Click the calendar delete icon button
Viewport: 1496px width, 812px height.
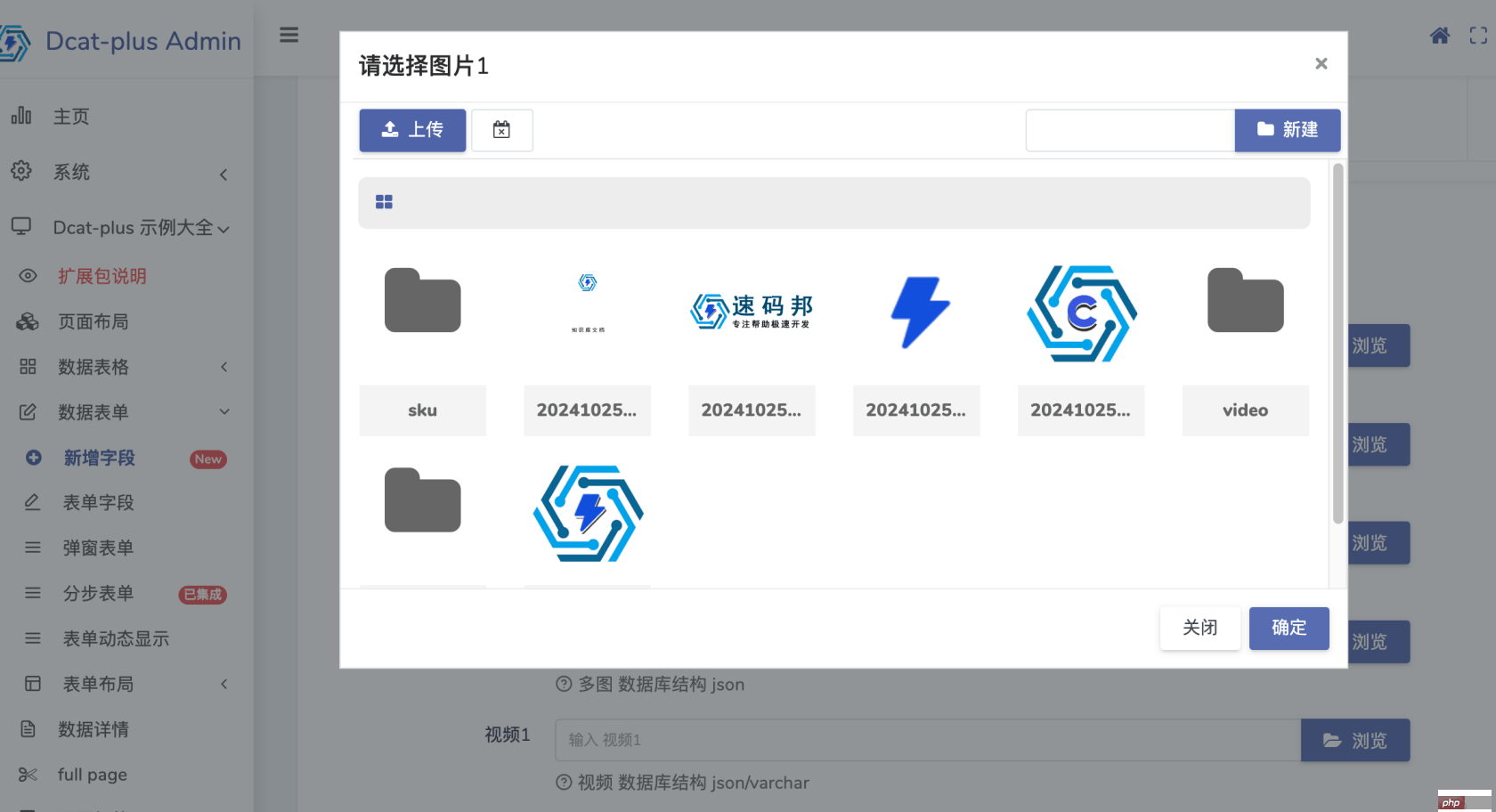pyautogui.click(x=502, y=130)
